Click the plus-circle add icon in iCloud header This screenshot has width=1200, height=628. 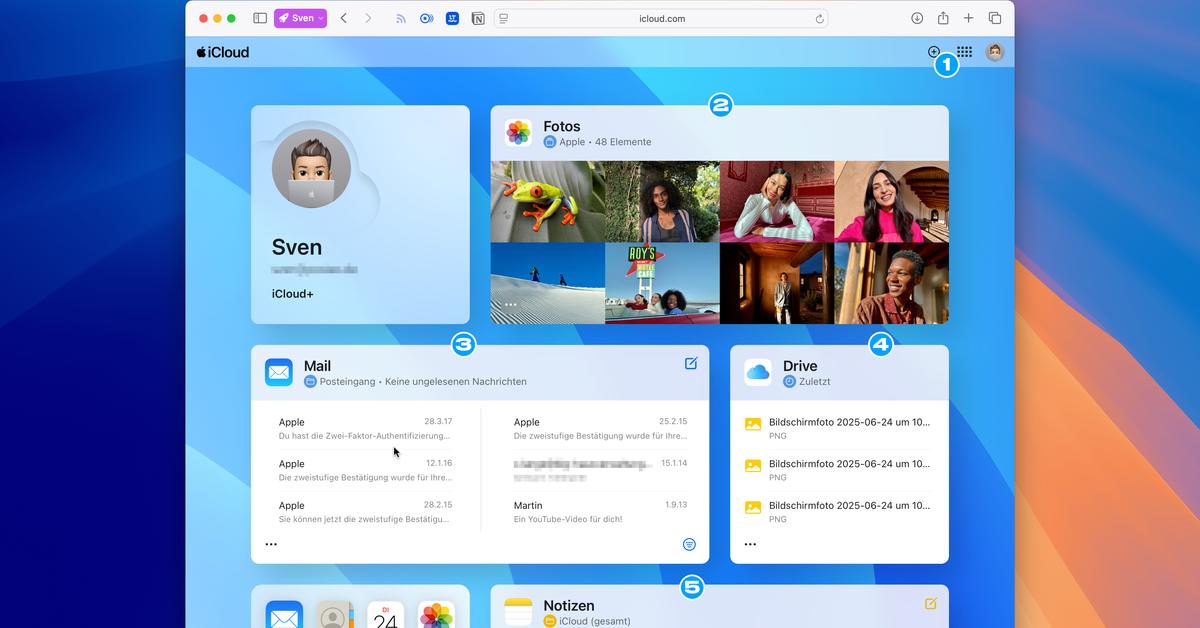coord(934,52)
